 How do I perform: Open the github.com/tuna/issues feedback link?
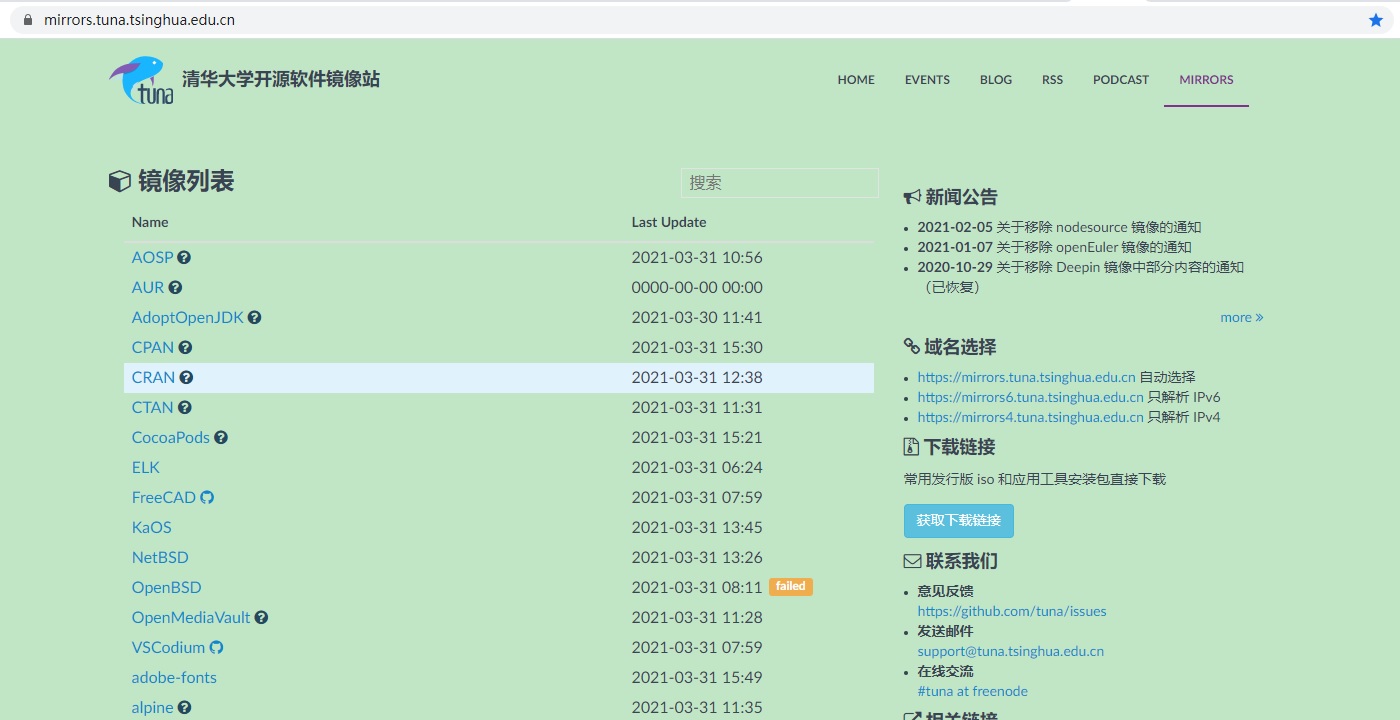[1012, 611]
